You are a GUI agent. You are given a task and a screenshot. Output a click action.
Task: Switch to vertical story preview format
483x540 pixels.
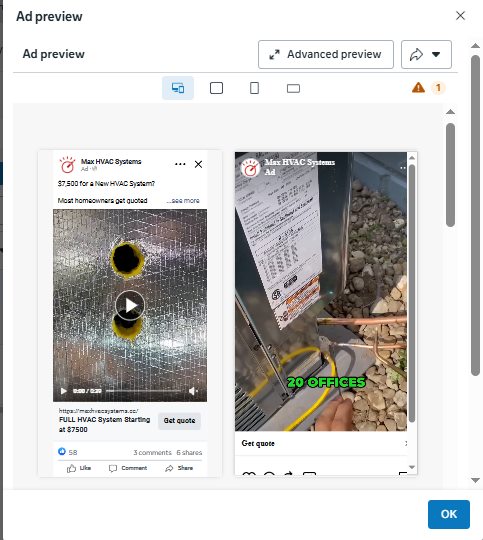254,88
